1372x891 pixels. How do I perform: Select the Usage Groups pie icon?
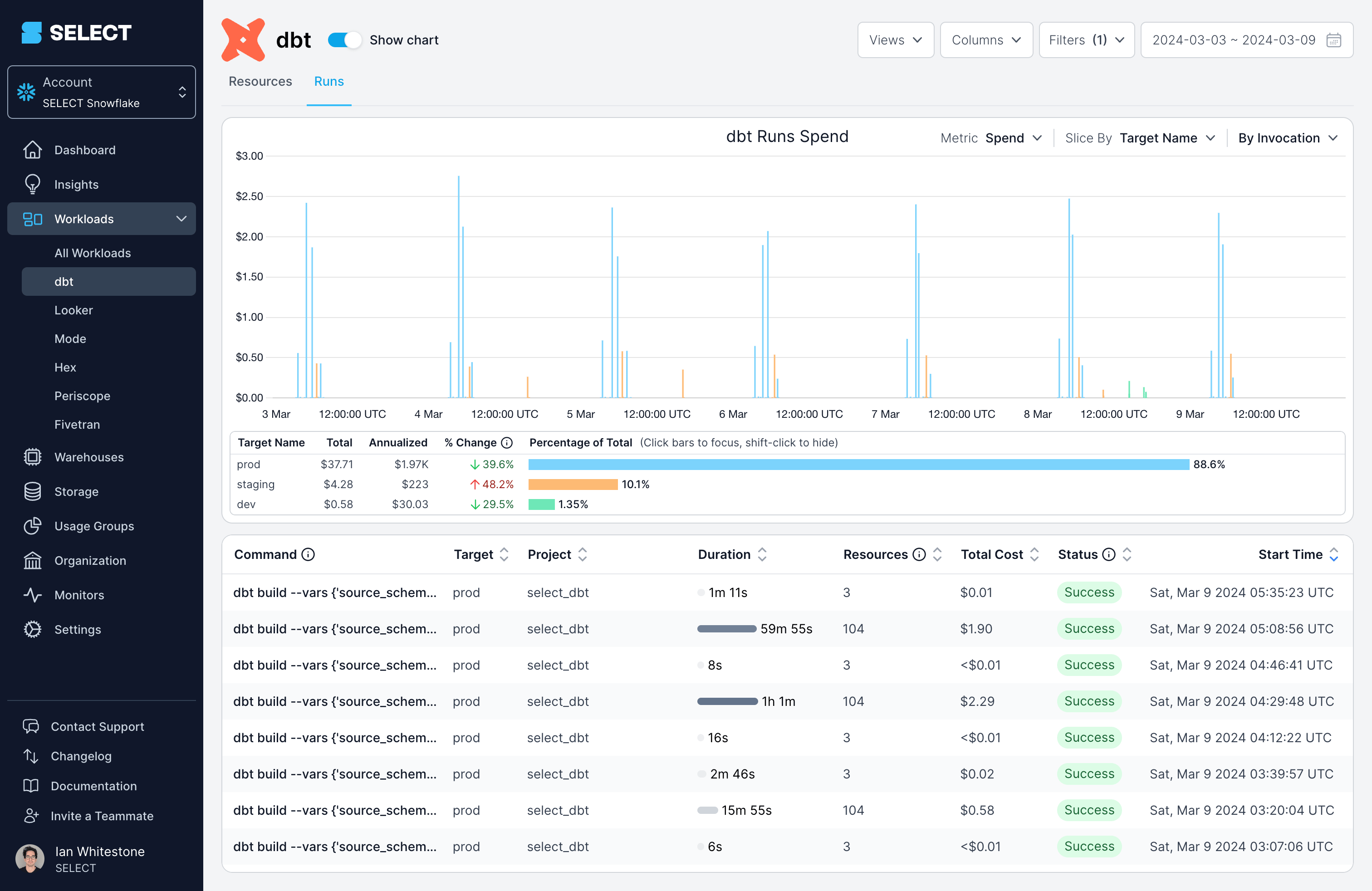tap(33, 526)
